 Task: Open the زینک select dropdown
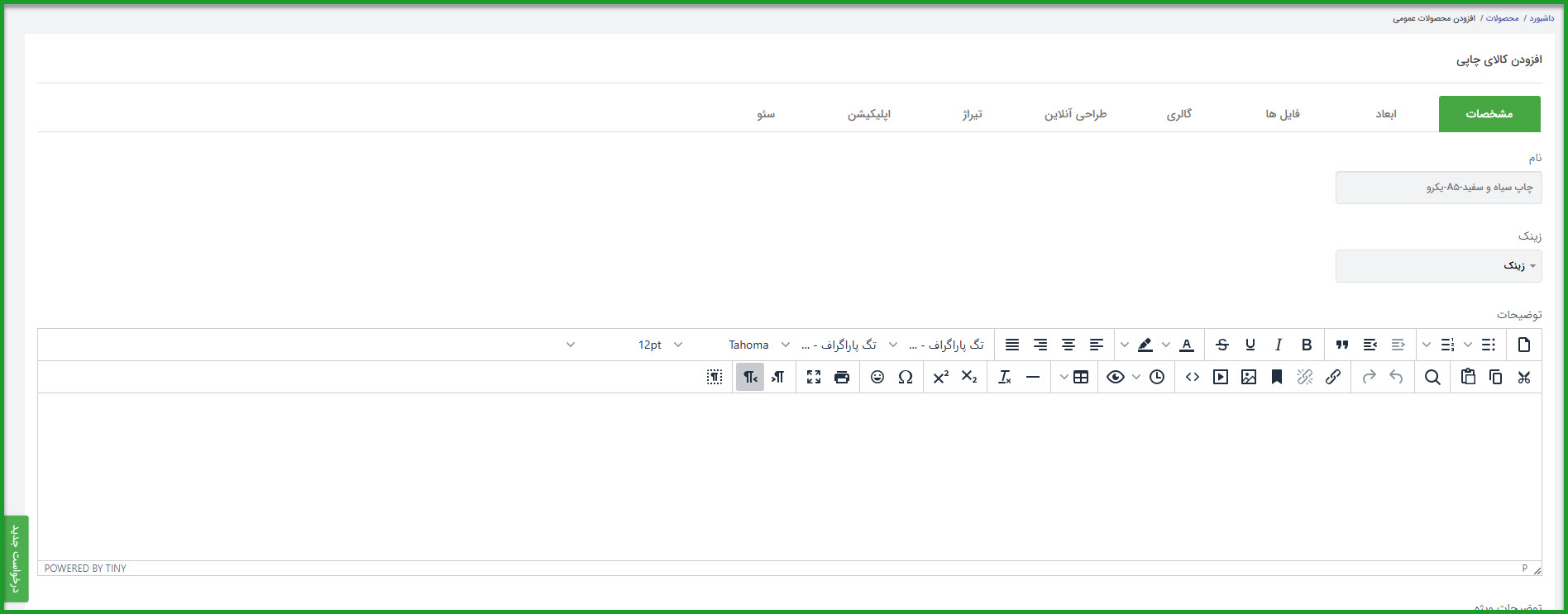click(1438, 266)
